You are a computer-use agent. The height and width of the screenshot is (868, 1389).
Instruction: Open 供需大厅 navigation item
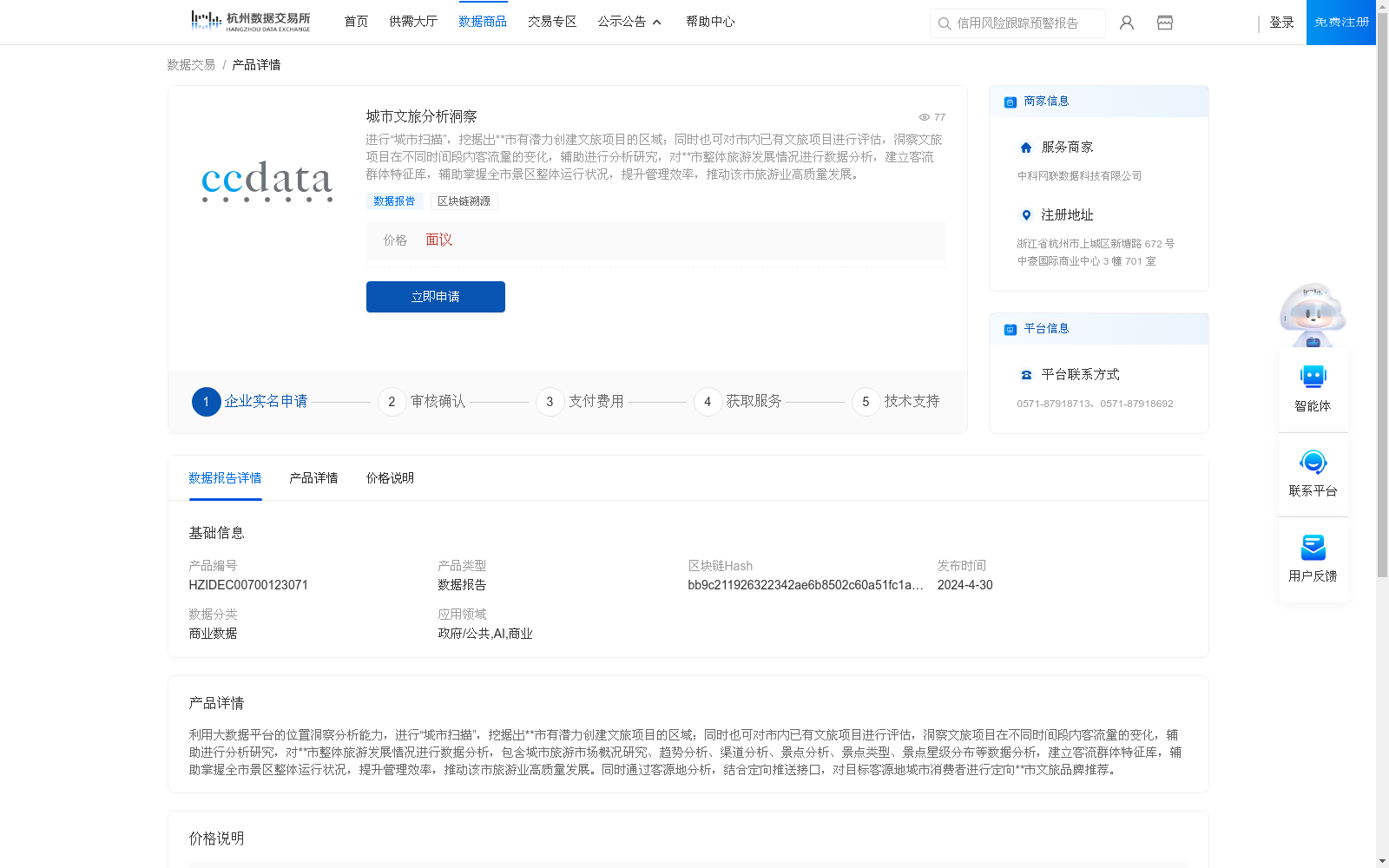pos(413,22)
